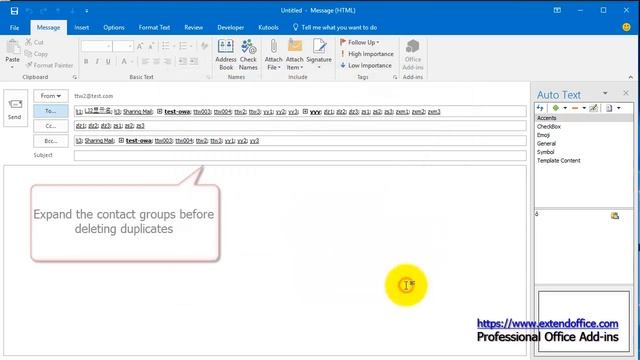640x360 pixels.
Task: Toggle Italic formatting
Action: pos(97,62)
